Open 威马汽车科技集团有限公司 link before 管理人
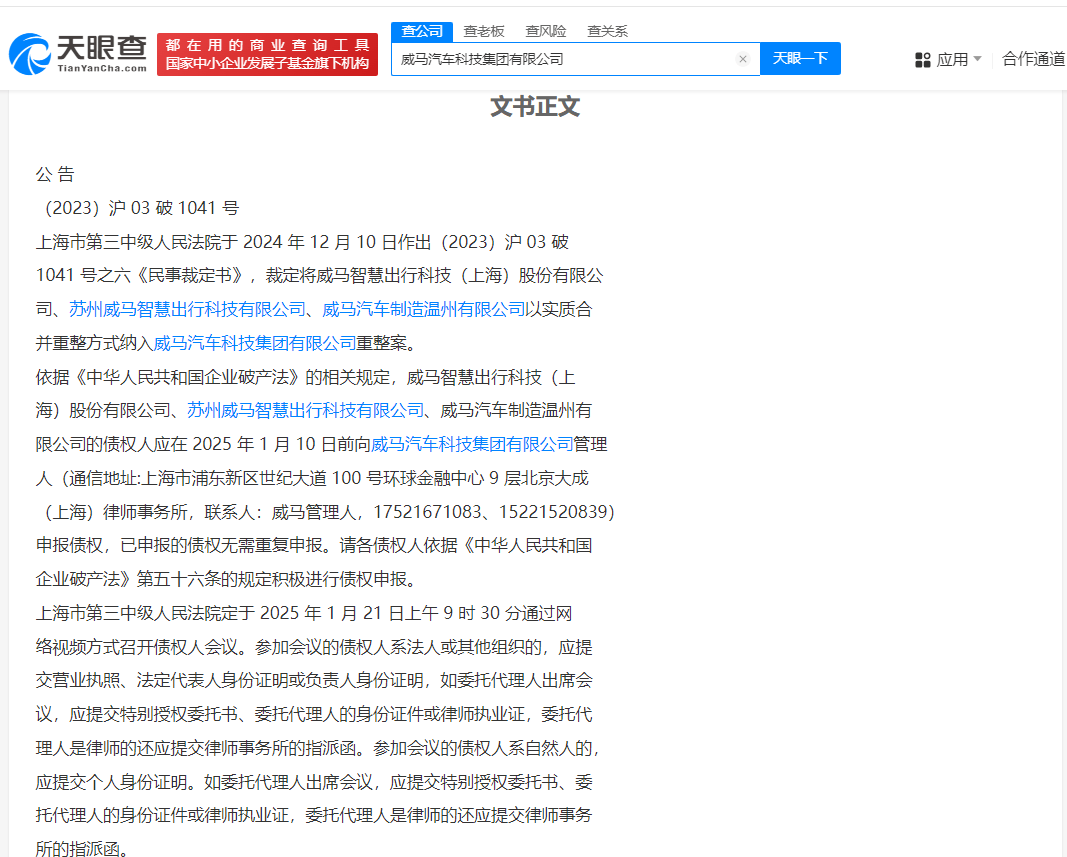 (x=472, y=444)
